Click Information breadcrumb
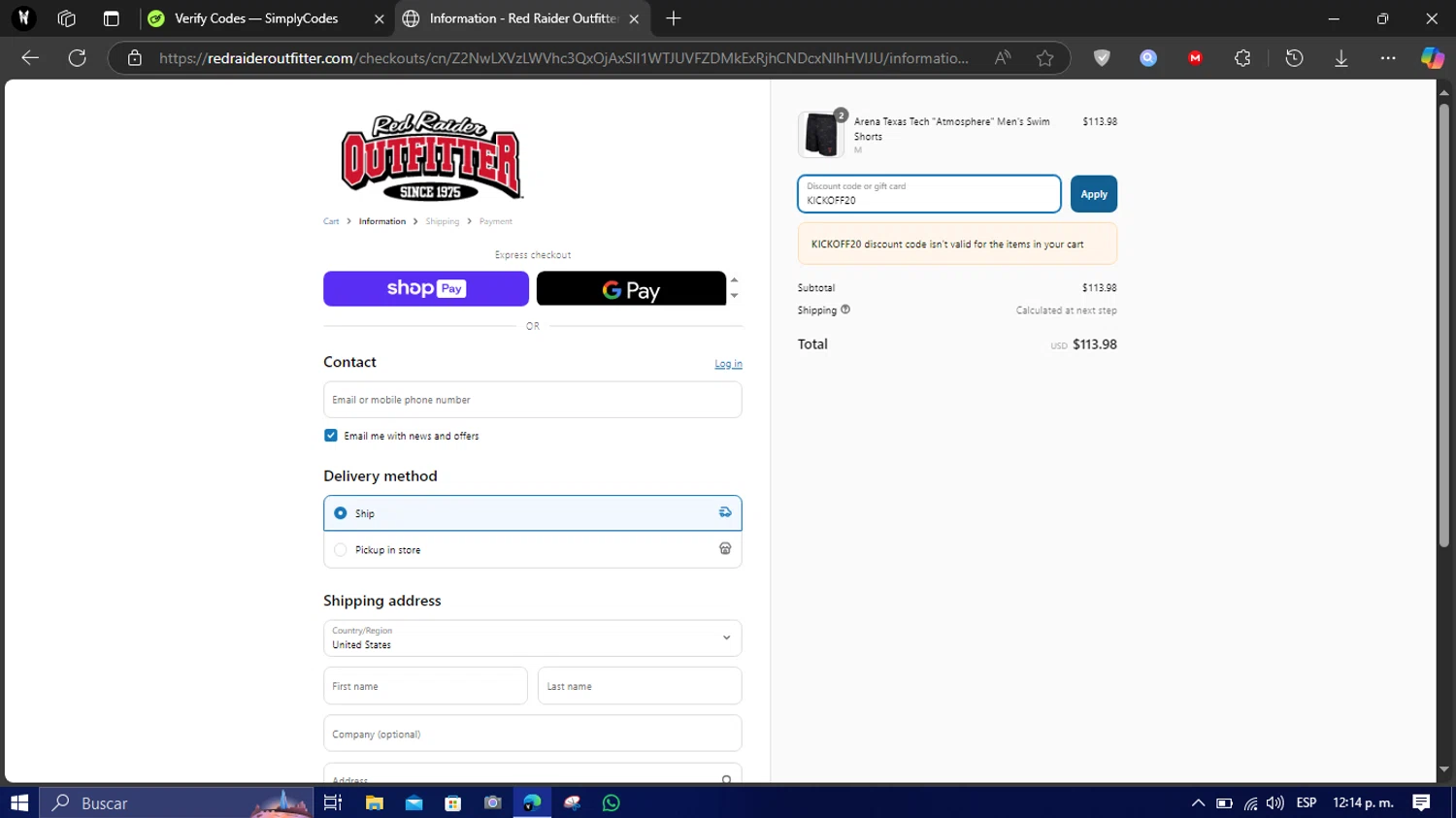Screen dimensions: 1456x818 click(x=382, y=221)
